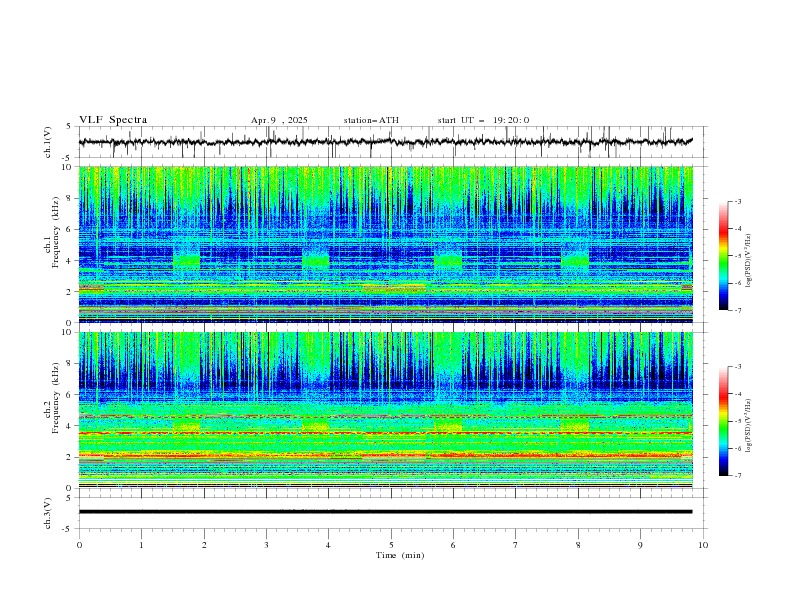Click time axis tick label '2'
The width and height of the screenshot is (792, 612).
point(204,545)
